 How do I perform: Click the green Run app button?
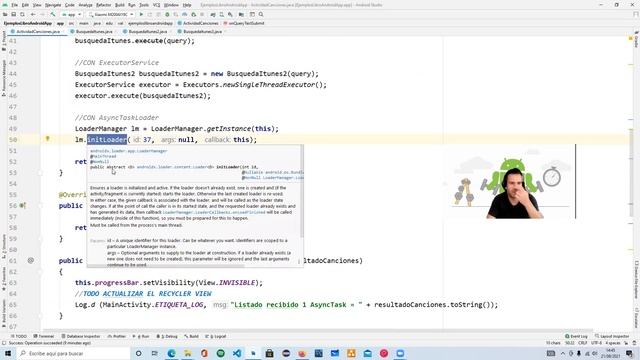(x=141, y=14)
